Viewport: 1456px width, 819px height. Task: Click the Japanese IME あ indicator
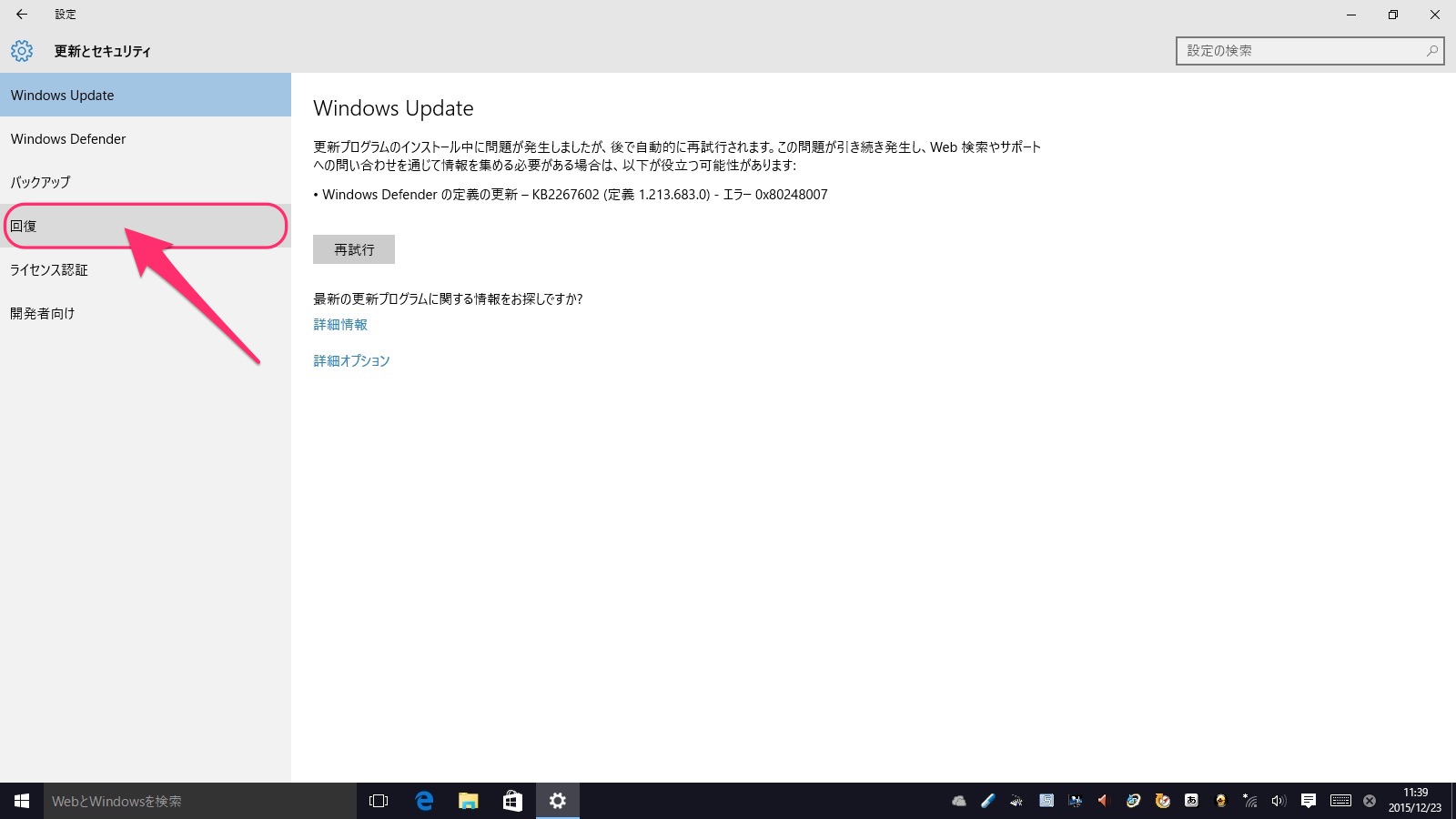click(x=1191, y=801)
